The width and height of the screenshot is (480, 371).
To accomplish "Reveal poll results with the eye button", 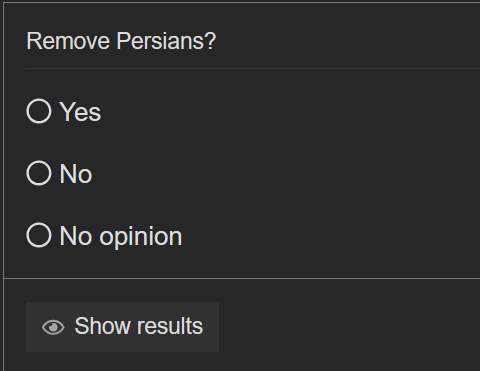I will click(x=122, y=327).
